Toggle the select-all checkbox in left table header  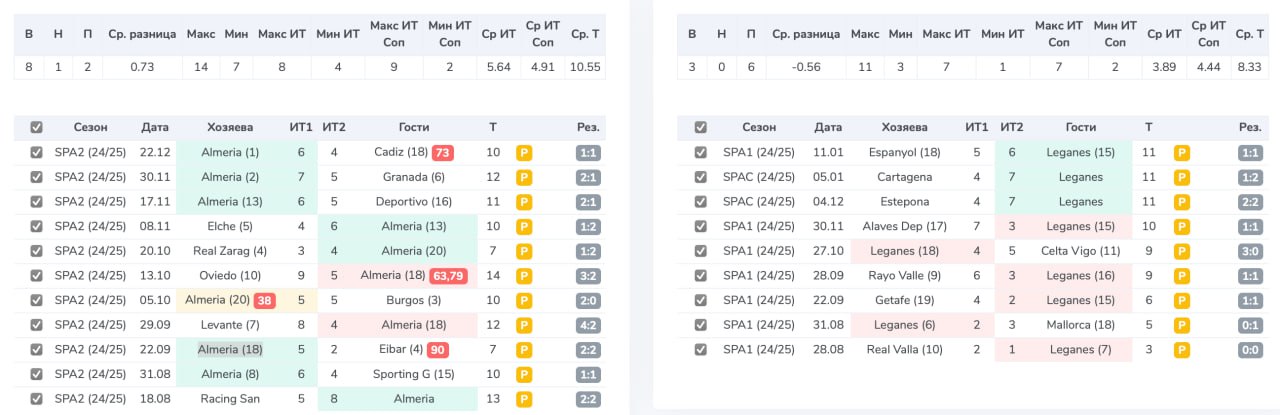pyautogui.click(x=37, y=127)
